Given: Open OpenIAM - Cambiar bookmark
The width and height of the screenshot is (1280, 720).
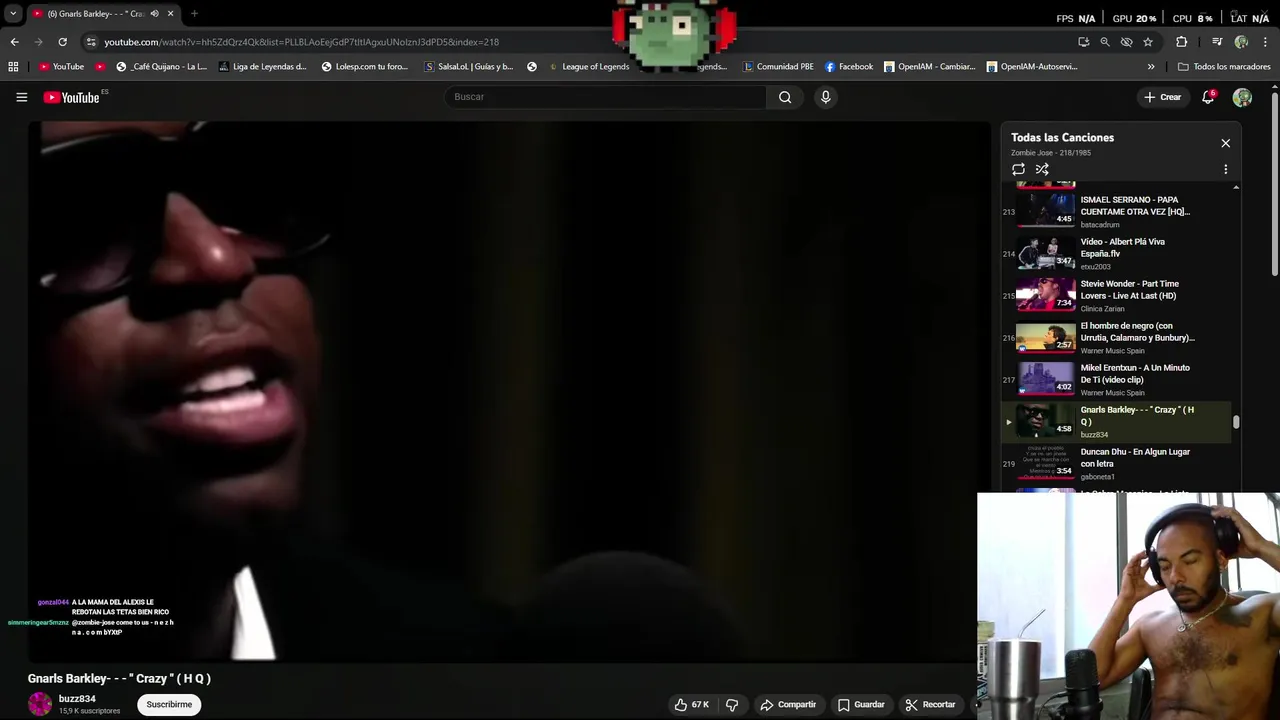Looking at the screenshot, I should point(929,67).
